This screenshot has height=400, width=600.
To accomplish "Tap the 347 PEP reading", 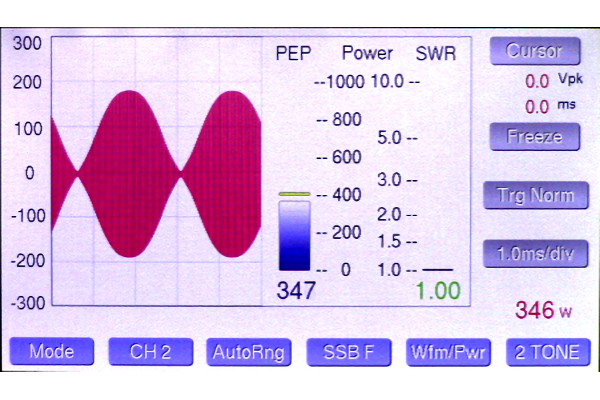I will [x=296, y=291].
